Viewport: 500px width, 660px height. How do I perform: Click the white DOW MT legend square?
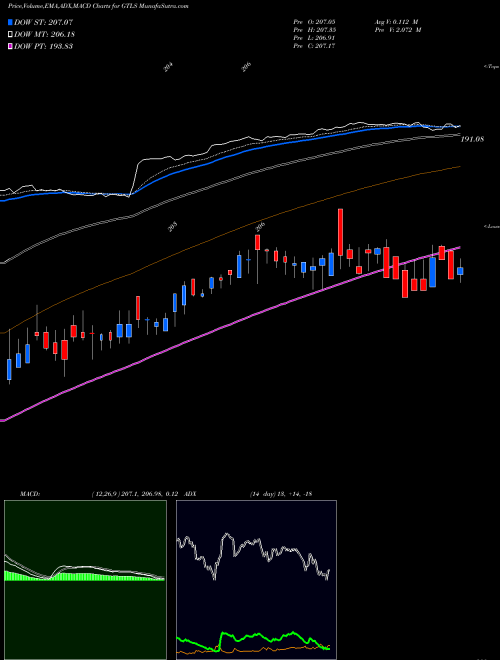click(10, 34)
